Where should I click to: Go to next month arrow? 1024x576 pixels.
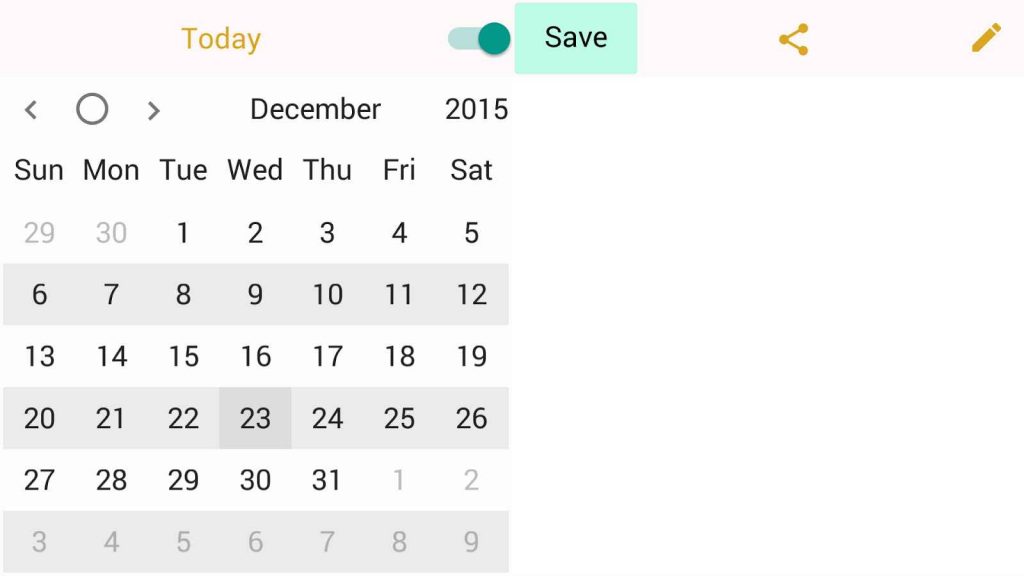[153, 110]
